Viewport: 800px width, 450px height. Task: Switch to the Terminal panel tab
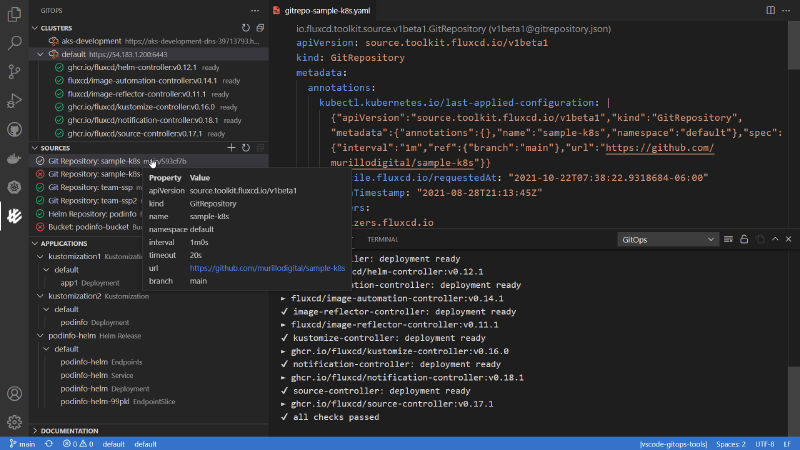click(x=382, y=240)
